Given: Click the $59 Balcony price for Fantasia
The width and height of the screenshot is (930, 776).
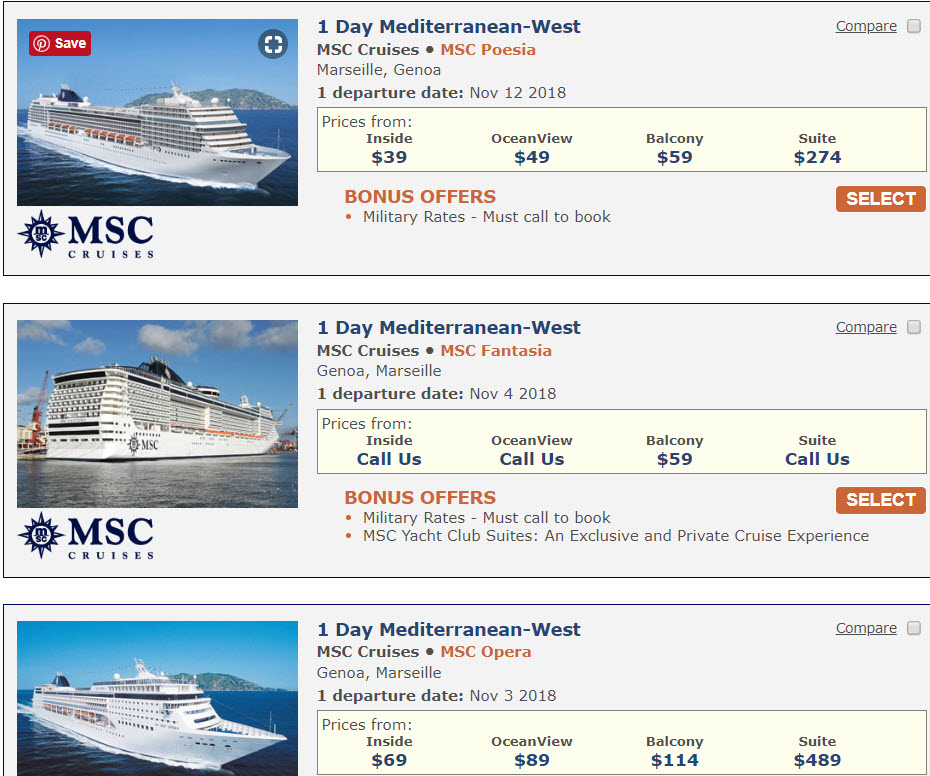Looking at the screenshot, I should click(x=674, y=459).
